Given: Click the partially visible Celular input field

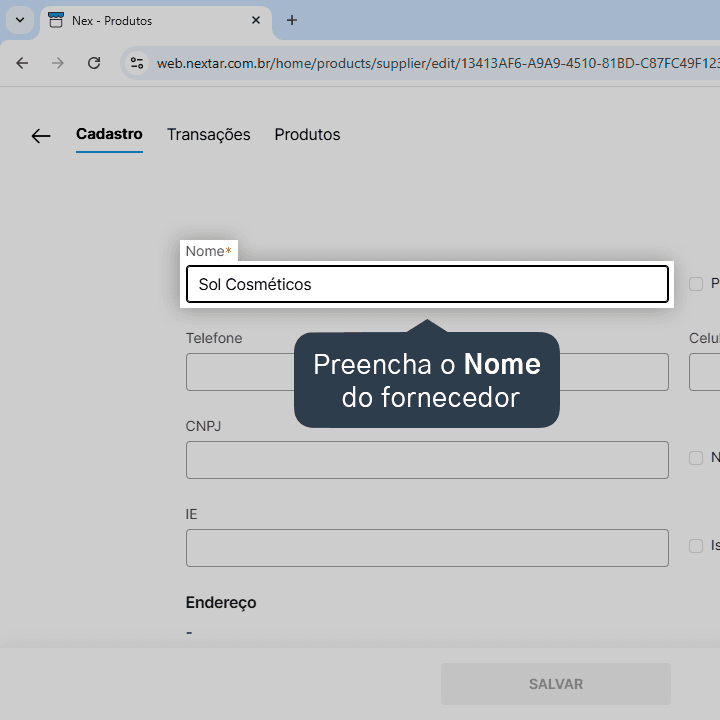Looking at the screenshot, I should click(704, 372).
